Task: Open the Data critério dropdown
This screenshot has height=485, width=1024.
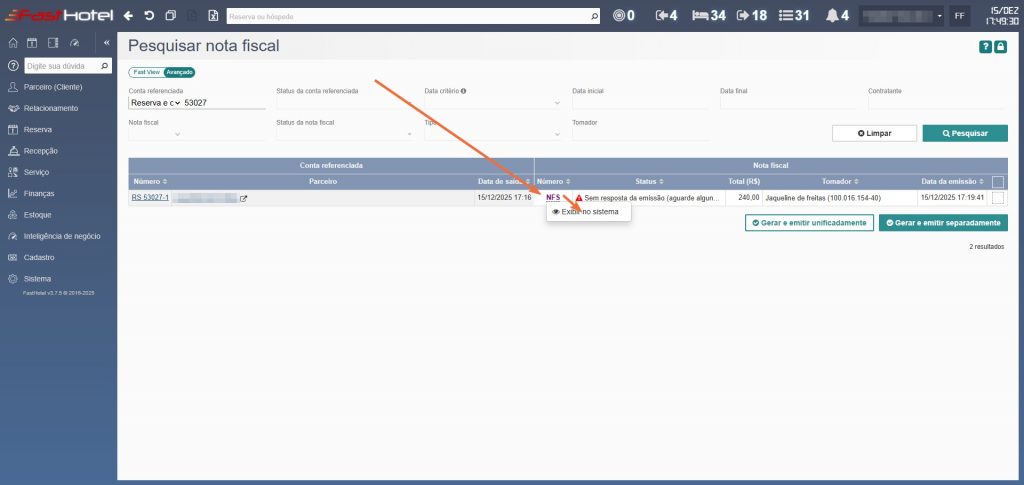Action: click(492, 103)
